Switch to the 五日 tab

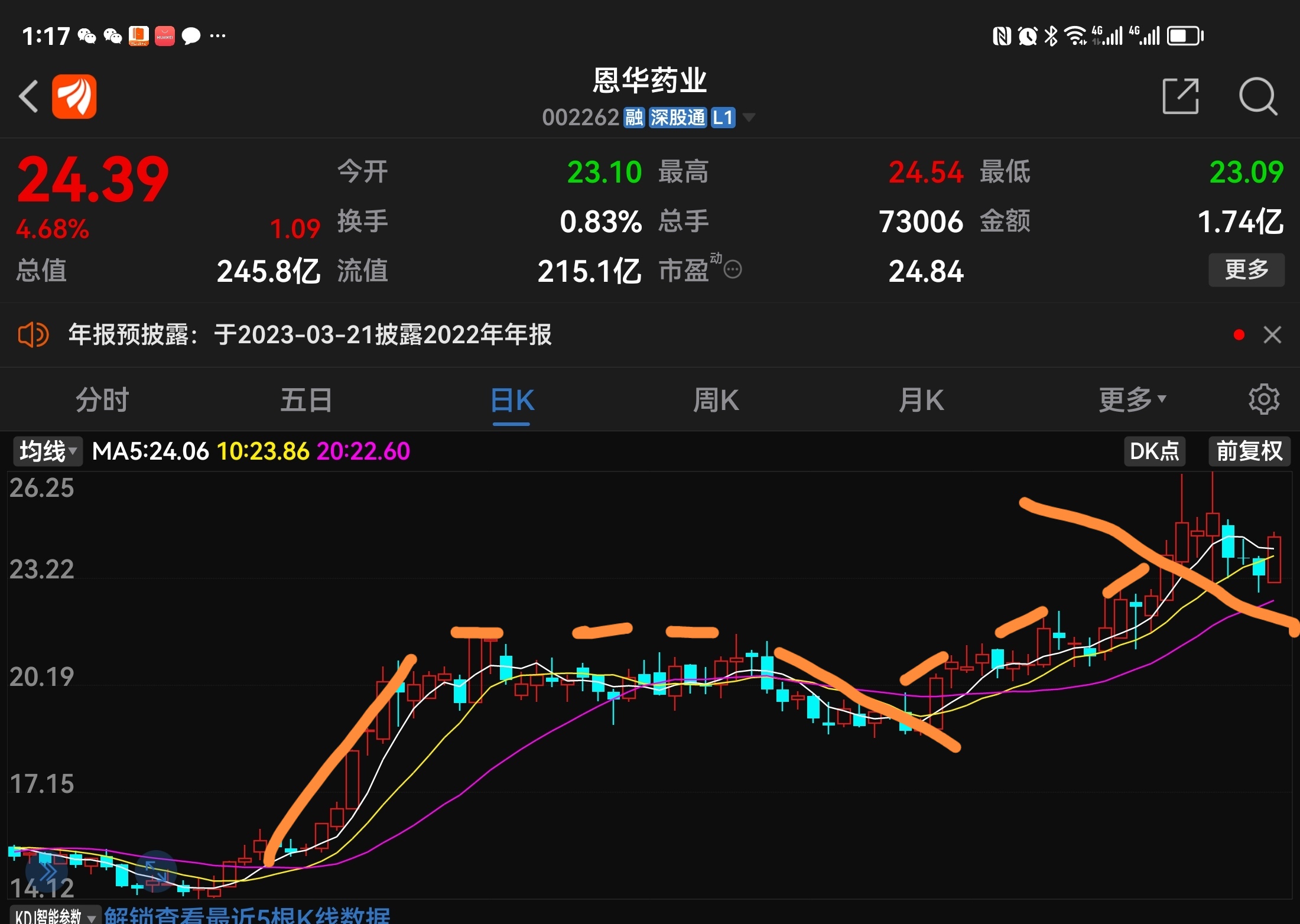[x=306, y=400]
